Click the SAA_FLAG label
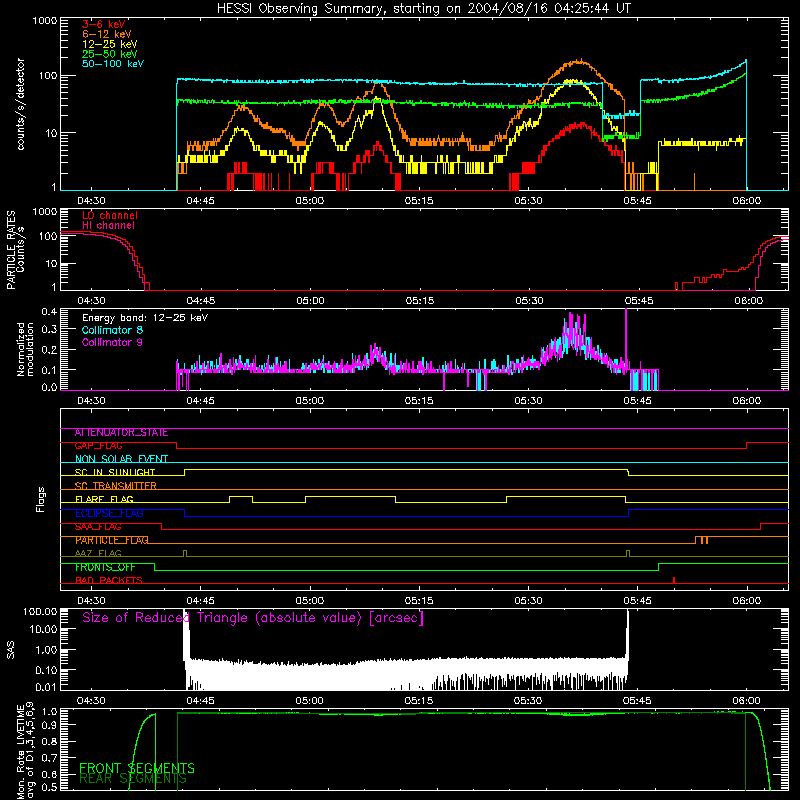800x800 pixels. click(x=98, y=527)
